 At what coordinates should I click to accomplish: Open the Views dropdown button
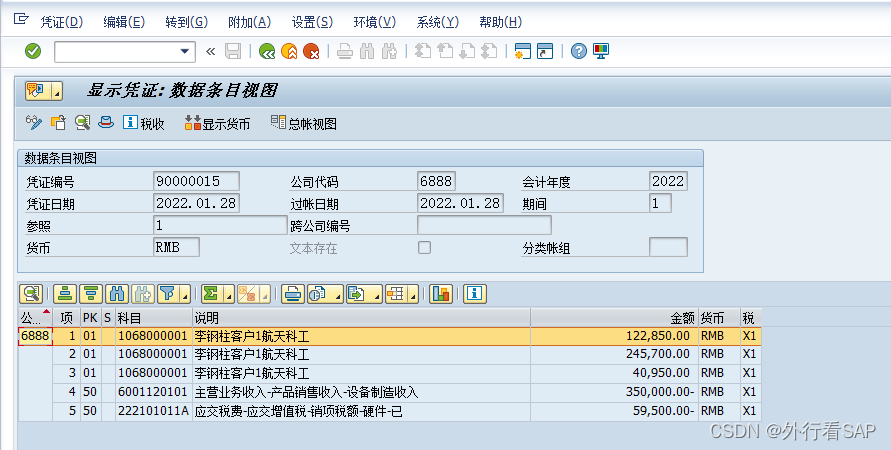[325, 294]
